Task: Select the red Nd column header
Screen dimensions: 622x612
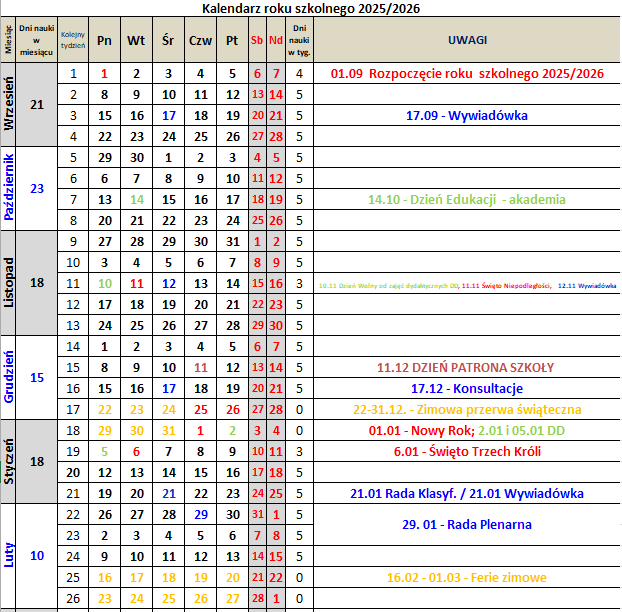Action: [276, 40]
